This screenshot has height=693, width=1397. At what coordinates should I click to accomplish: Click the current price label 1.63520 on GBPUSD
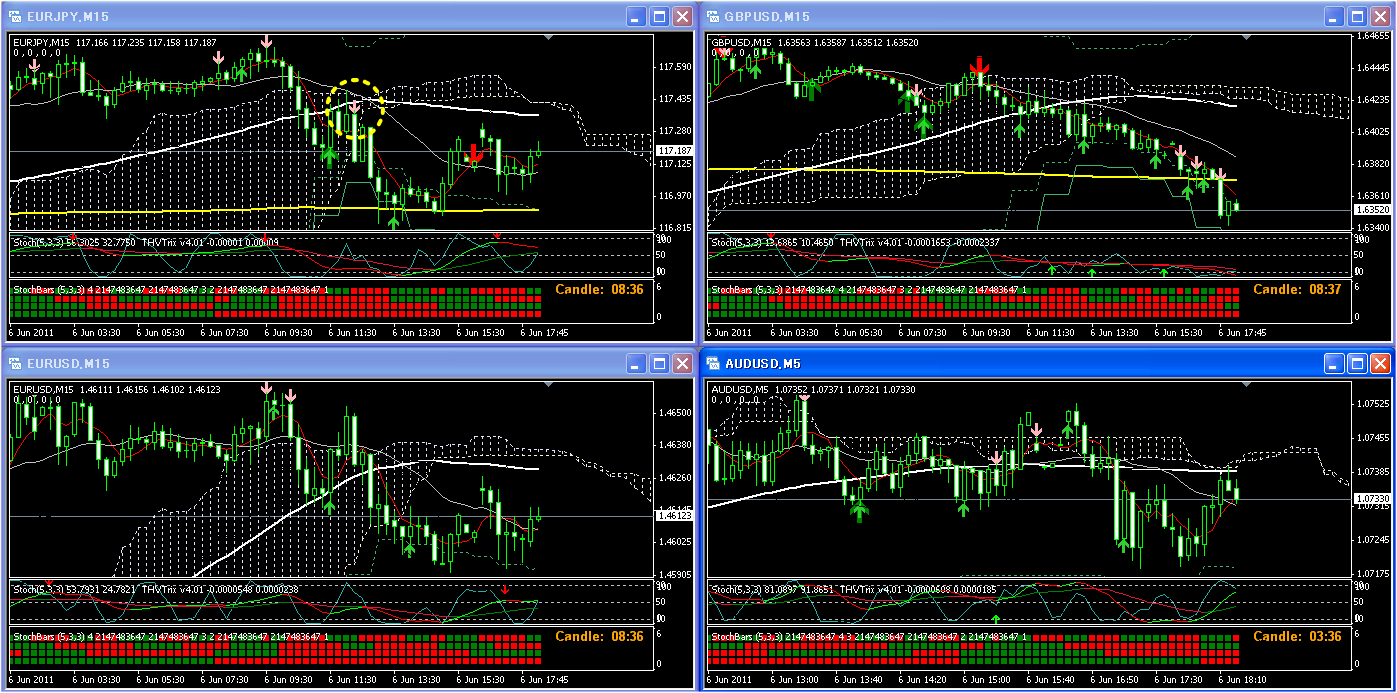click(x=1373, y=210)
